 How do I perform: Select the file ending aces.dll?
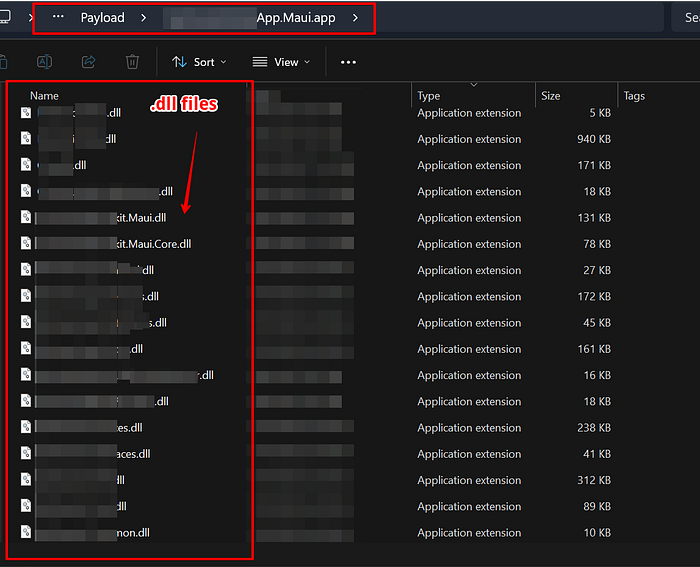coord(92,454)
